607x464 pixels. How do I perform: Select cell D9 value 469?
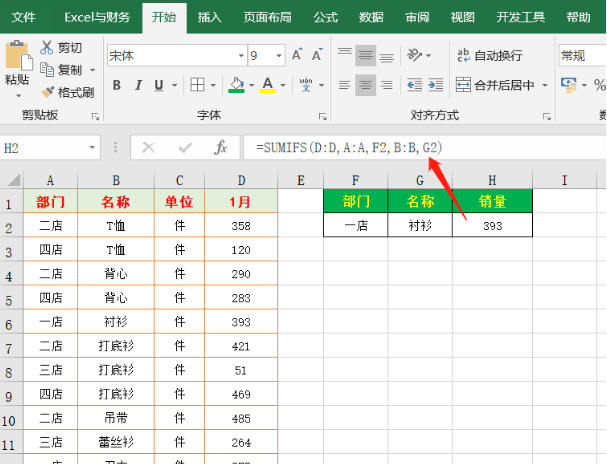click(x=241, y=394)
